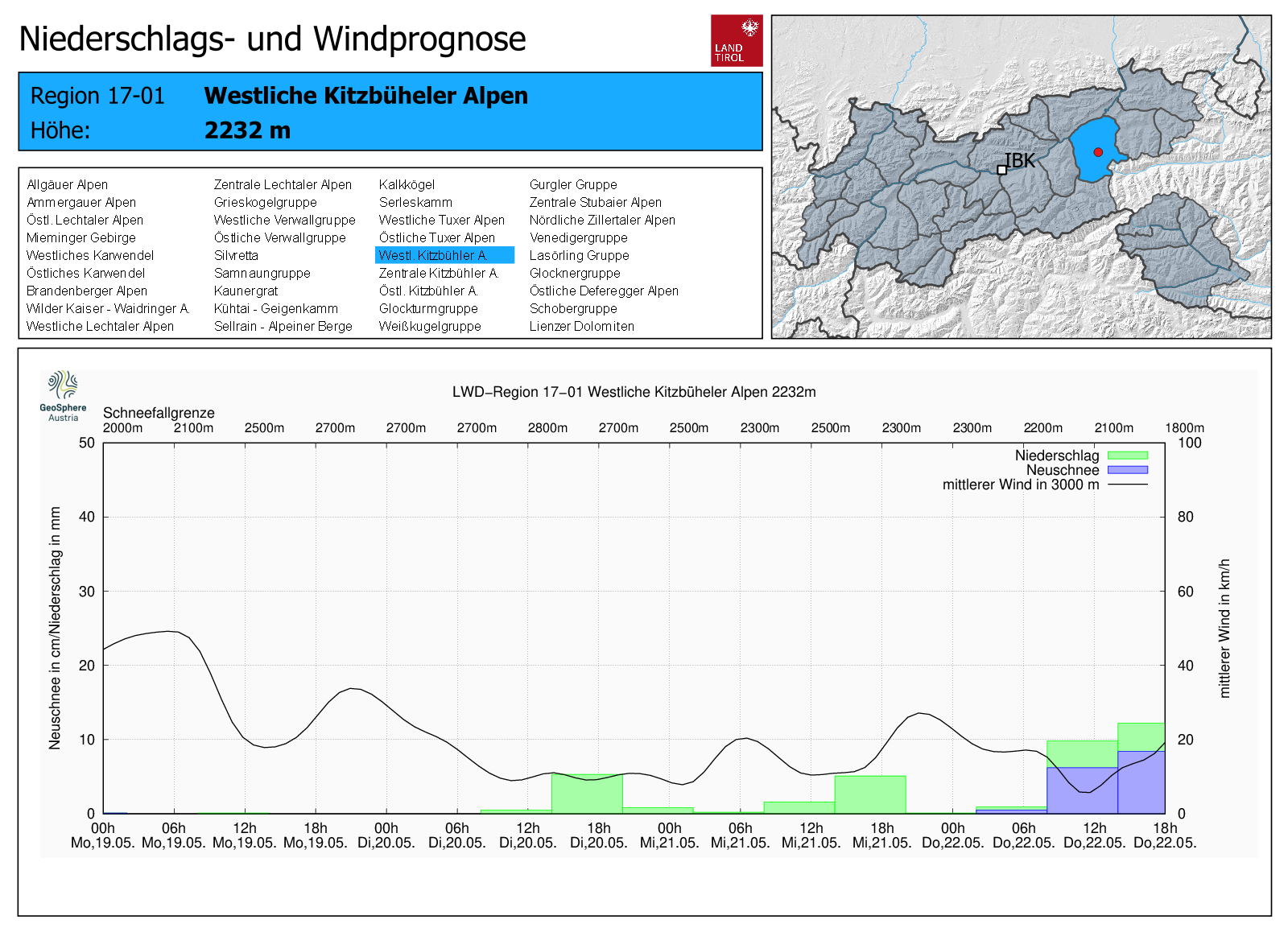Screen dimensions: 1288x928
Task: Select the Glocknergruppe region
Action: click(x=575, y=273)
